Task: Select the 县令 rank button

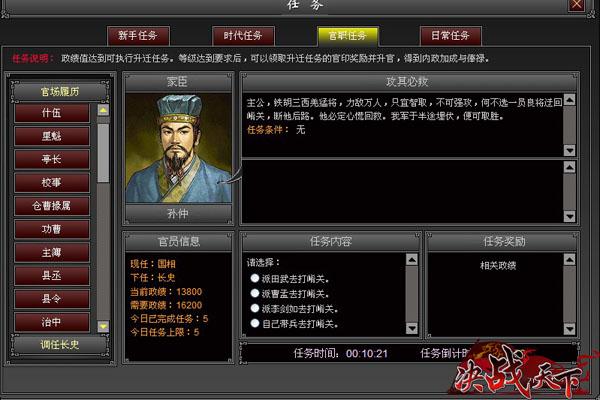Action: (52, 299)
